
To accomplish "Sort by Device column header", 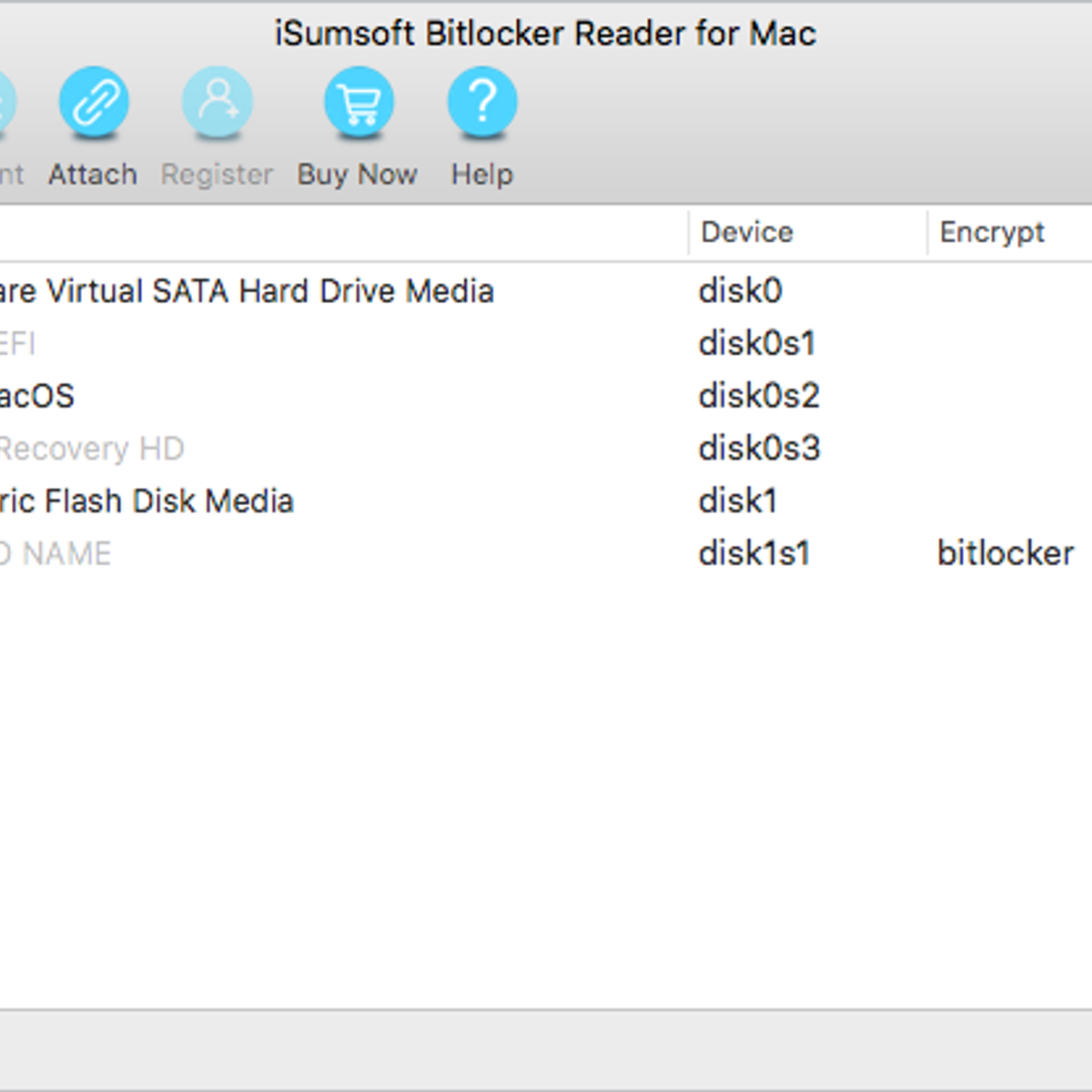I will pyautogui.click(x=747, y=232).
